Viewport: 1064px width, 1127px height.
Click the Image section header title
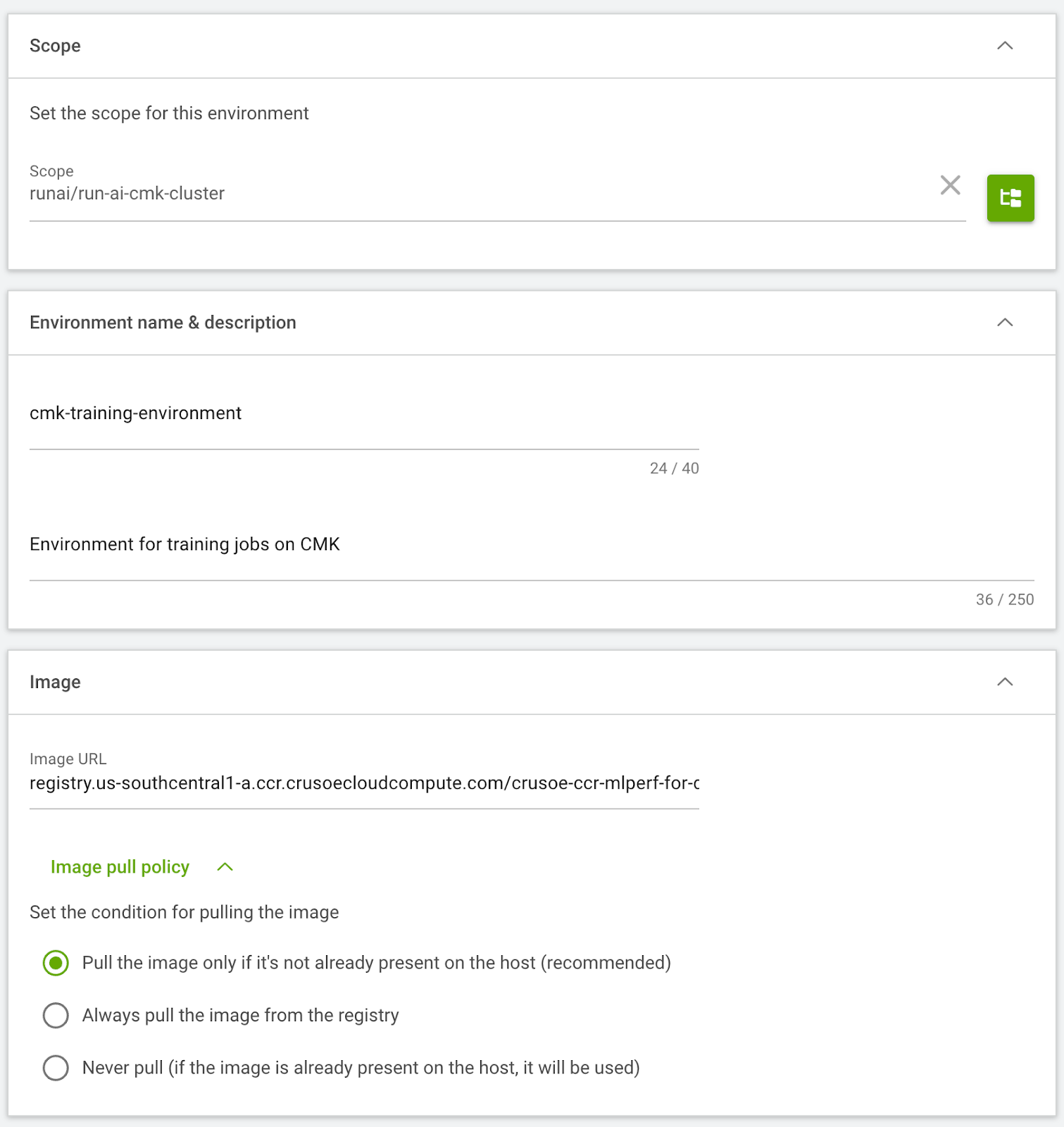[55, 682]
